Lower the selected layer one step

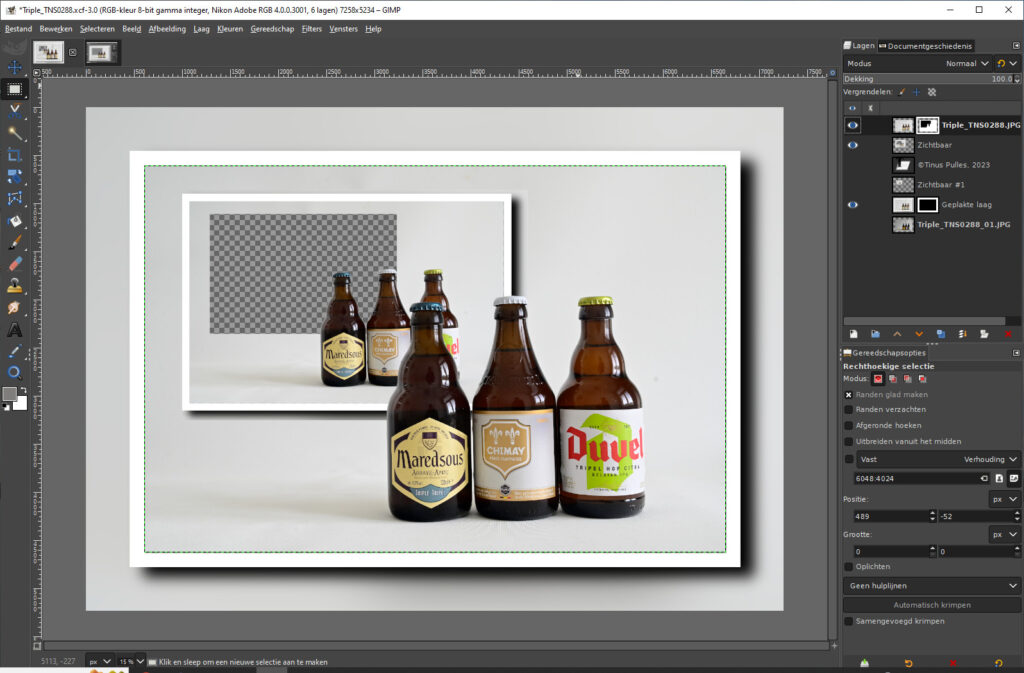point(919,334)
